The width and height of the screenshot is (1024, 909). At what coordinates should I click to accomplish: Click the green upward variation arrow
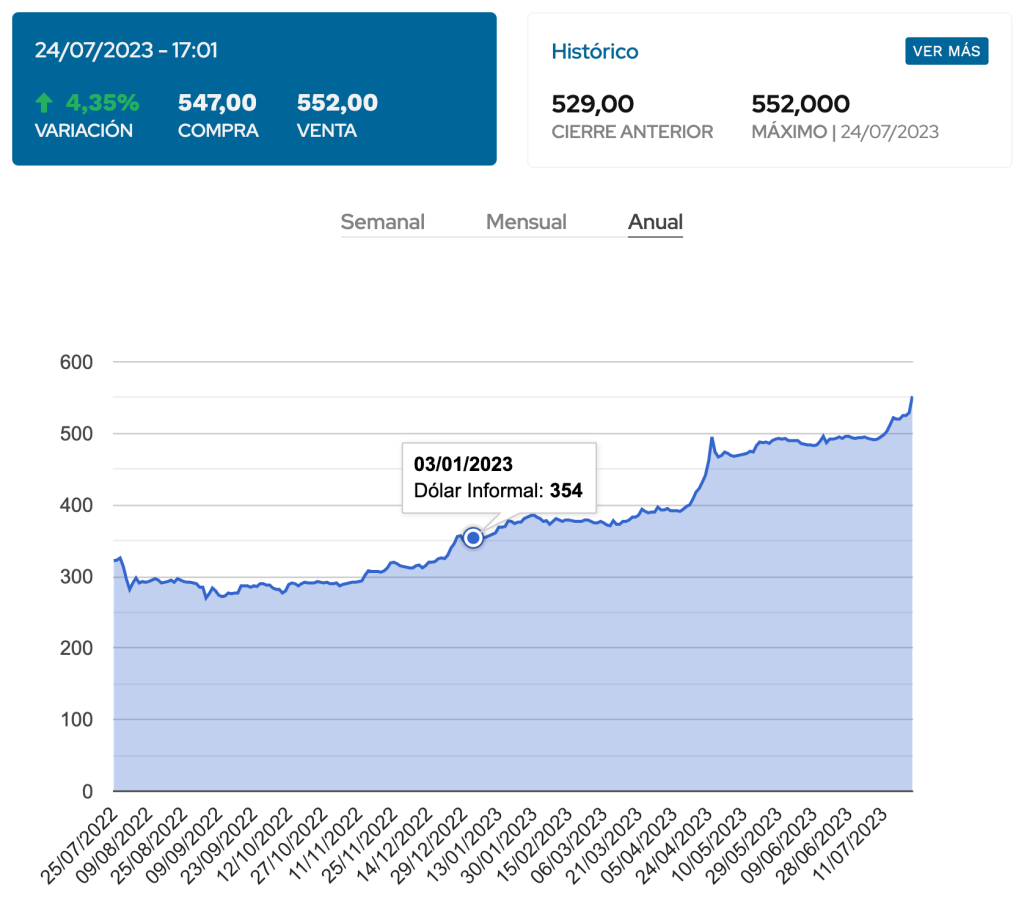click(44, 103)
